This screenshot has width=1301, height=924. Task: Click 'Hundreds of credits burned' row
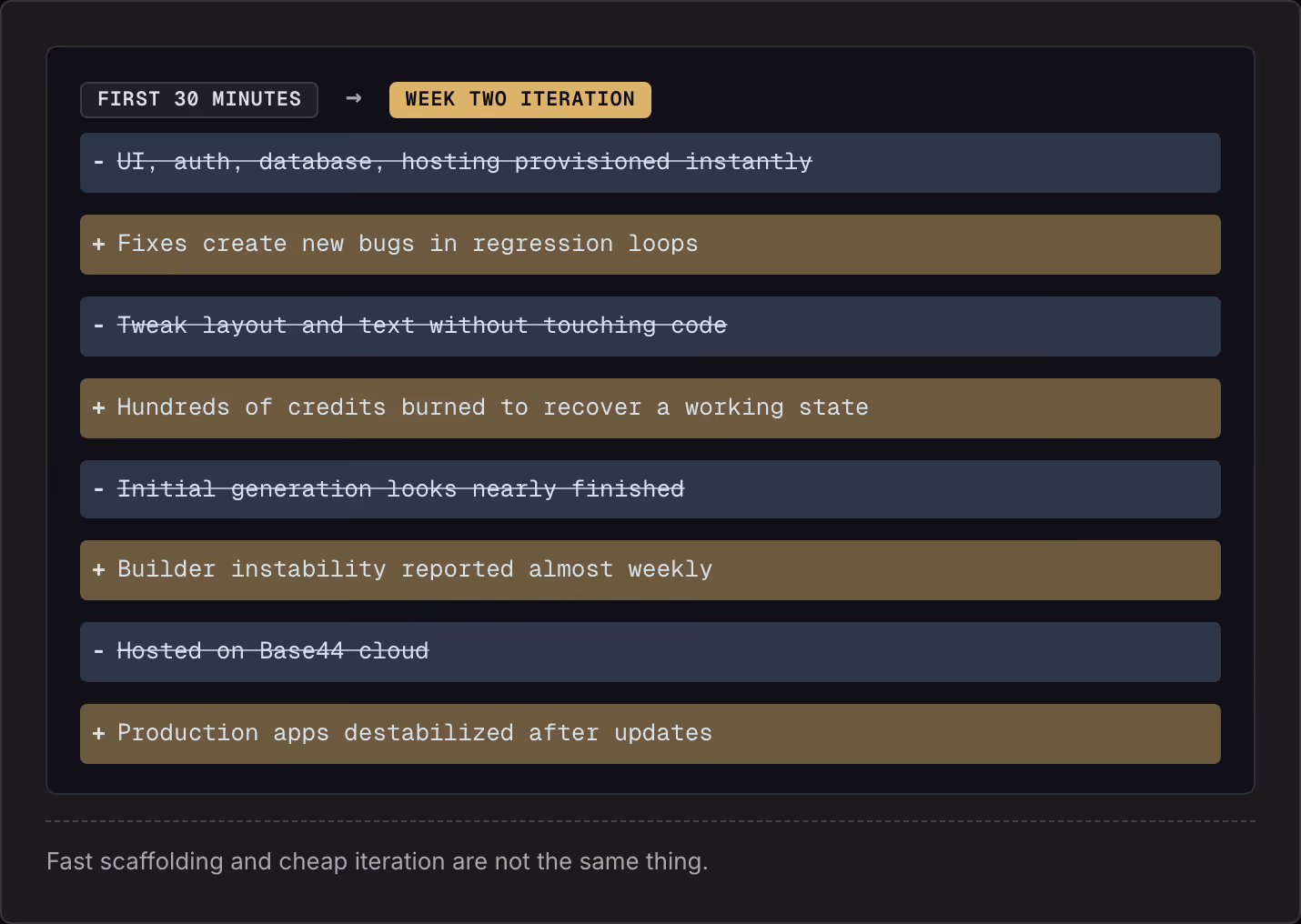650,408
